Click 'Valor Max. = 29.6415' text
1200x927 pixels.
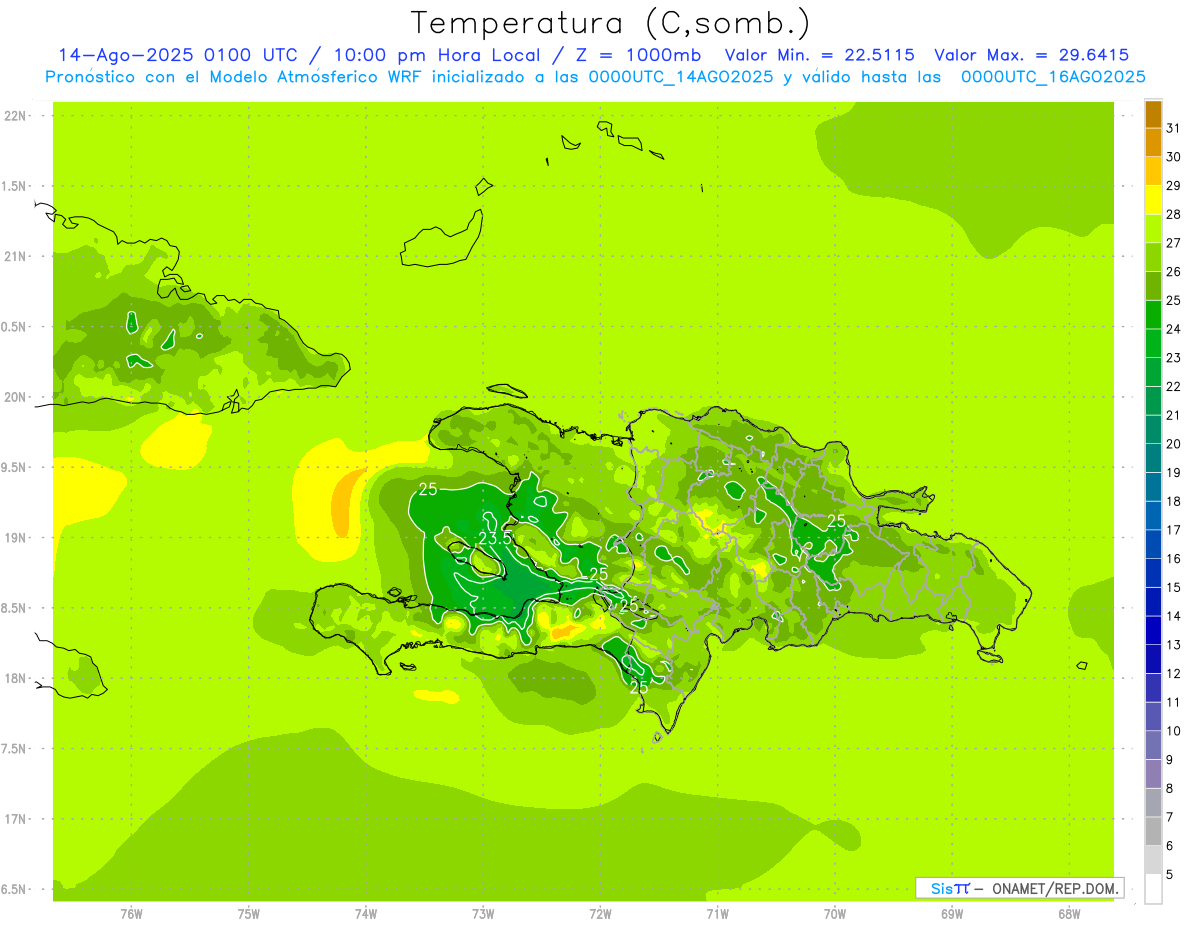tap(1032, 55)
